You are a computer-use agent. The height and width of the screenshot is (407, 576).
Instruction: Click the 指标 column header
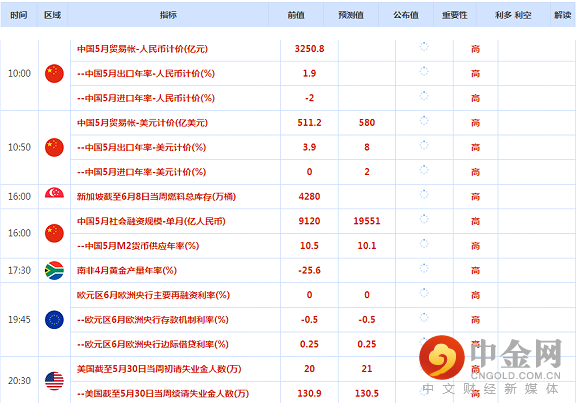pos(168,15)
